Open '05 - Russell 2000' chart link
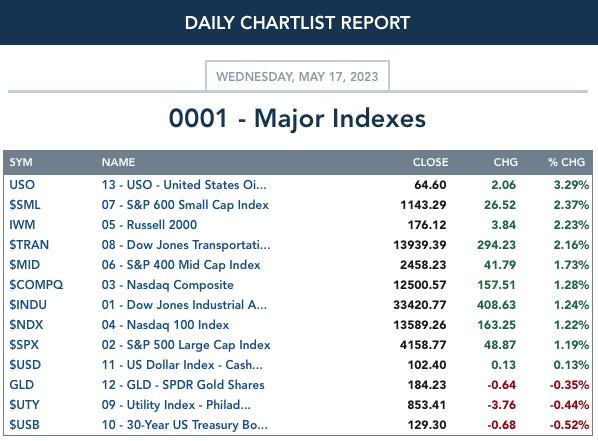The image size is (598, 441). [x=149, y=225]
